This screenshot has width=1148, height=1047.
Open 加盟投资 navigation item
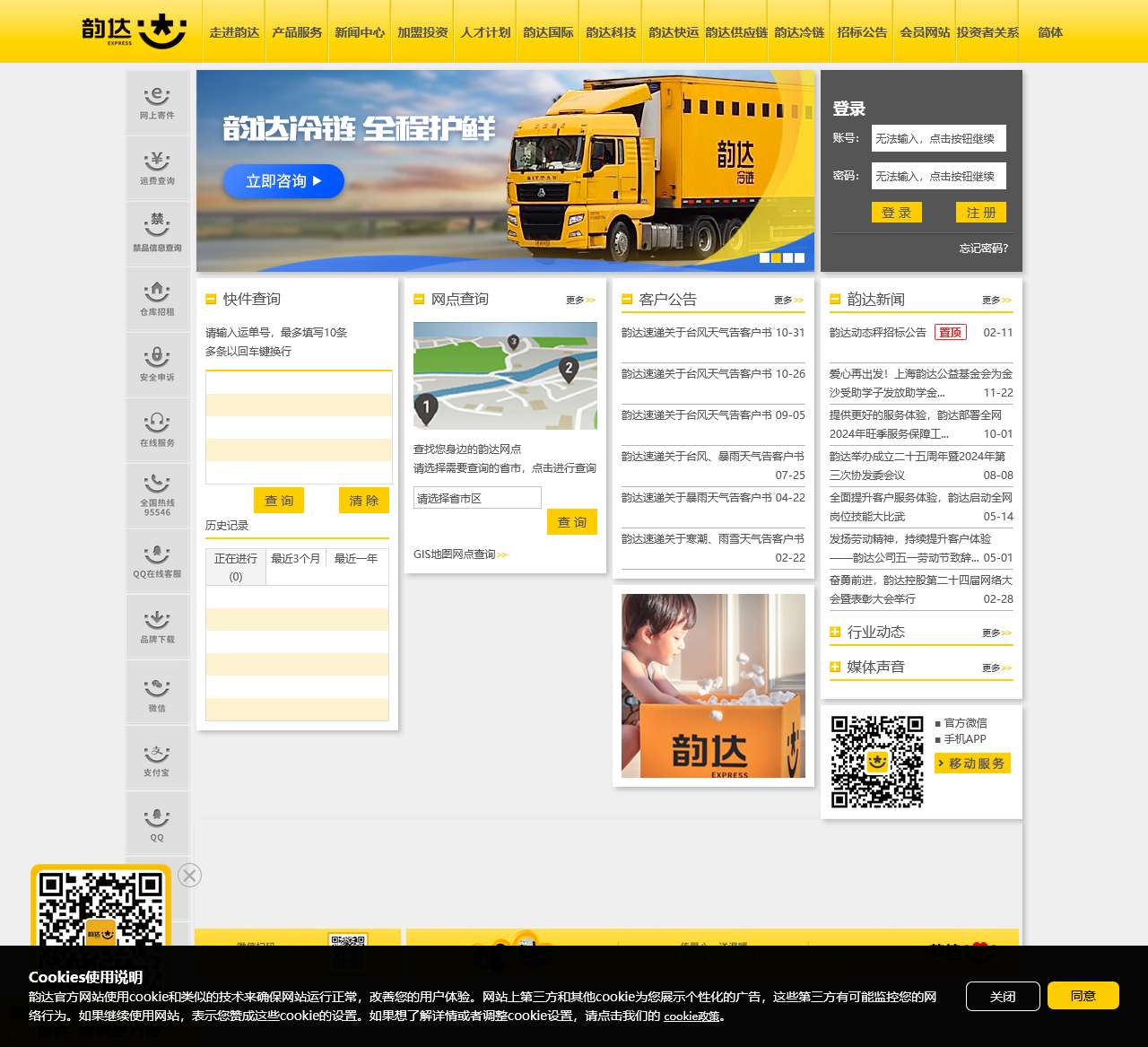pyautogui.click(x=422, y=31)
